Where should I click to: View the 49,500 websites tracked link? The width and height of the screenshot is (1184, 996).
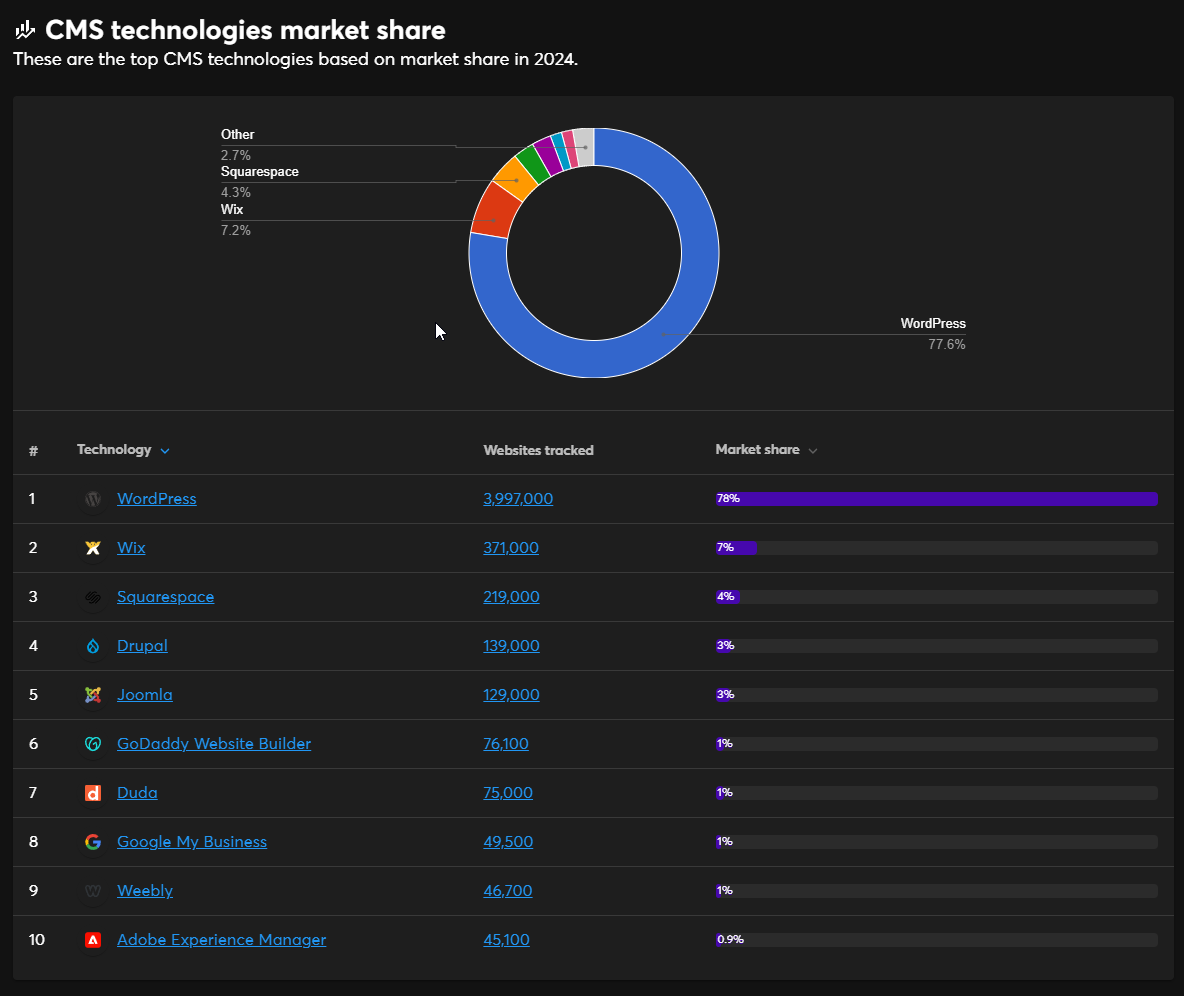pyautogui.click(x=508, y=842)
